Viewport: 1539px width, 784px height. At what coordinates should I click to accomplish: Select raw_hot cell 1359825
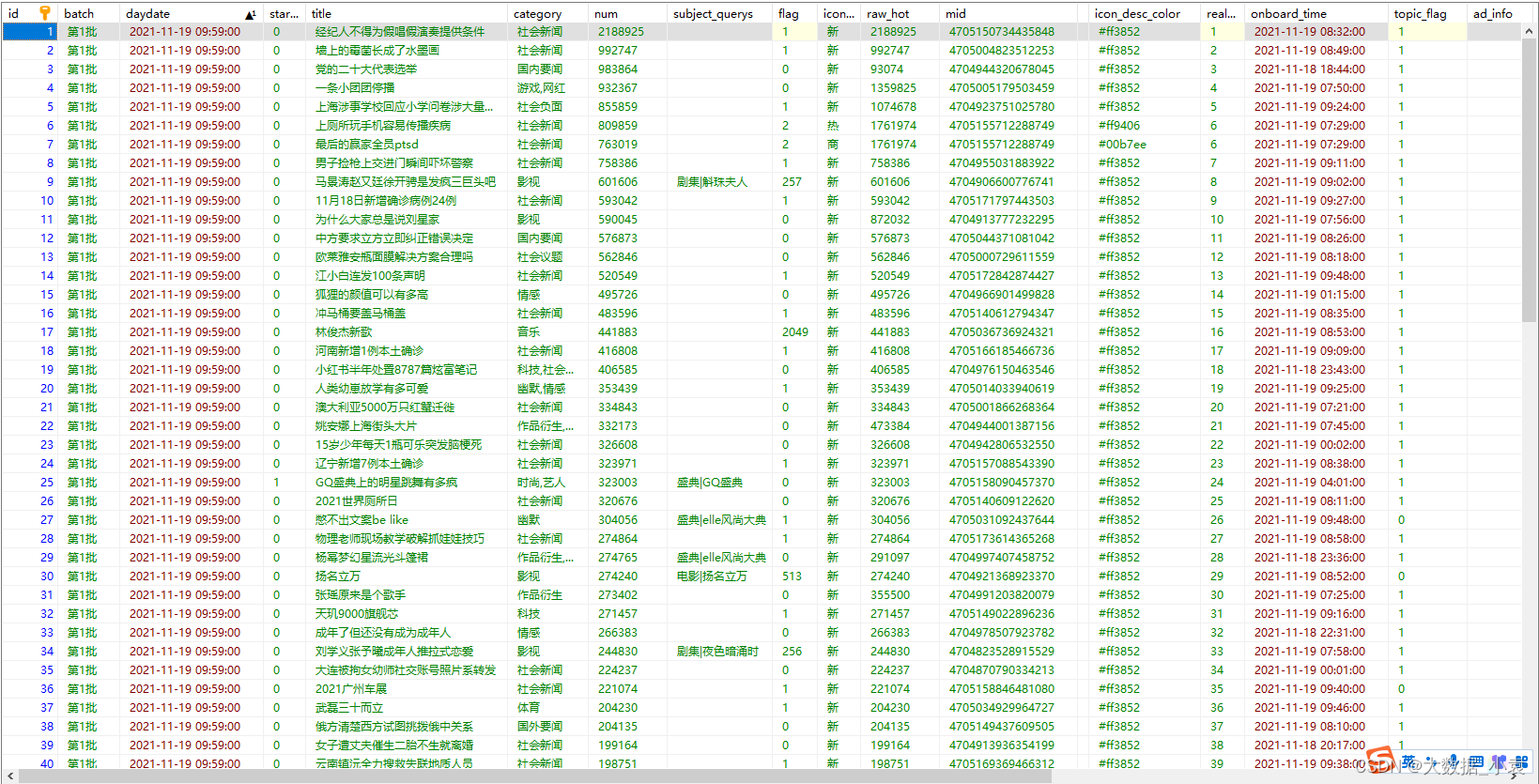[x=893, y=88]
